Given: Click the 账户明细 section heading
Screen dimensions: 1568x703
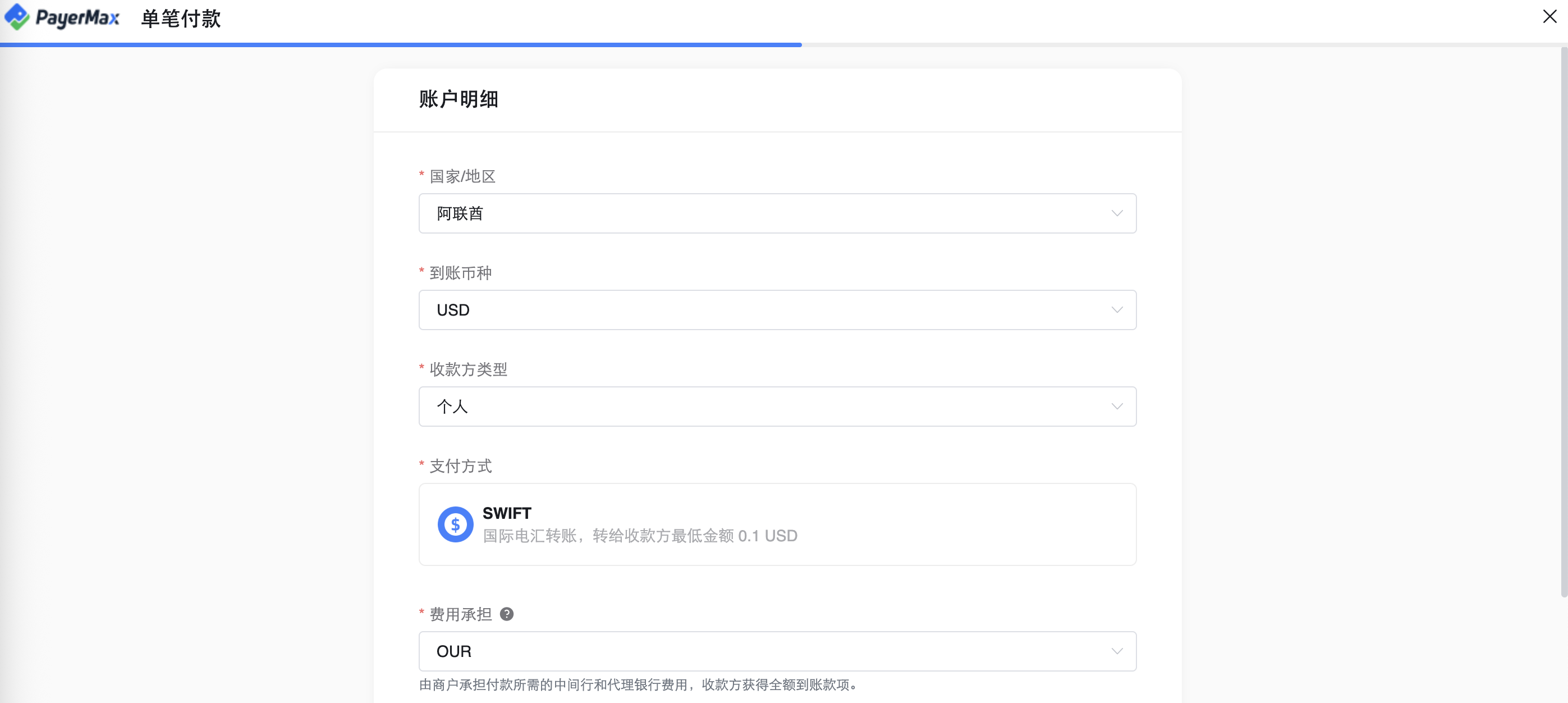Looking at the screenshot, I should [x=459, y=99].
